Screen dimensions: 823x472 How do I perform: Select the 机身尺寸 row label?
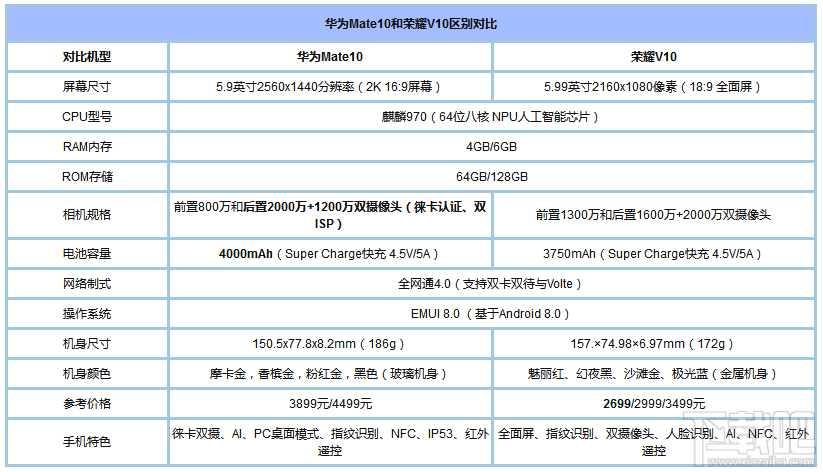(x=87, y=343)
